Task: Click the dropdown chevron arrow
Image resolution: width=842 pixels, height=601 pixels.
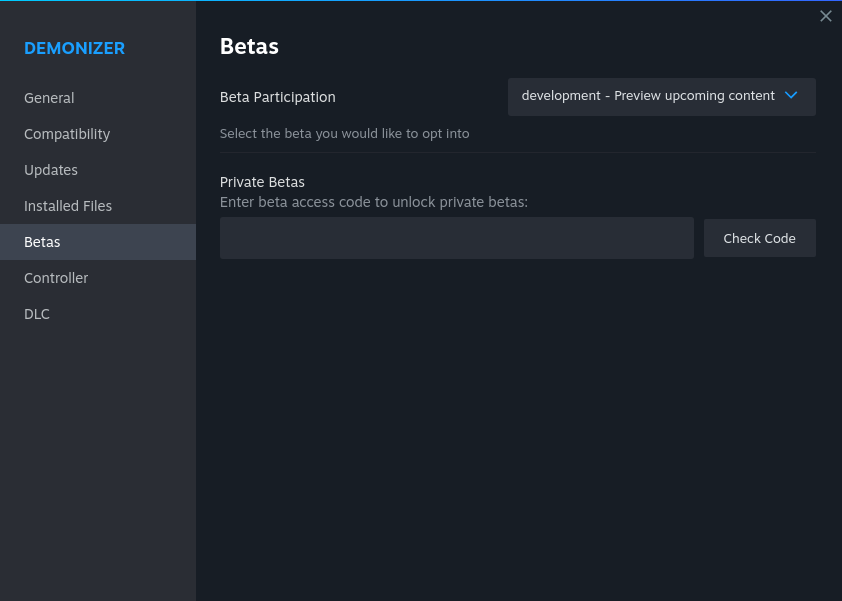Action: (791, 96)
